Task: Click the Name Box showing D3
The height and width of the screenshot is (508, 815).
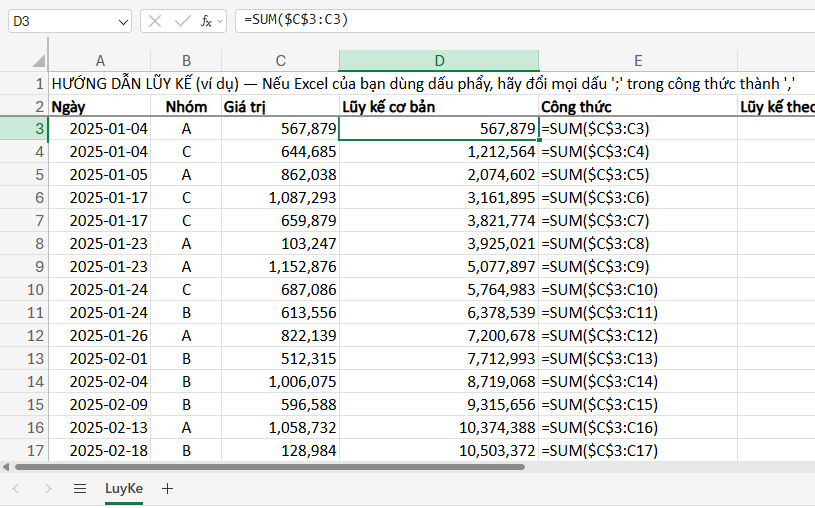Action: [x=60, y=20]
